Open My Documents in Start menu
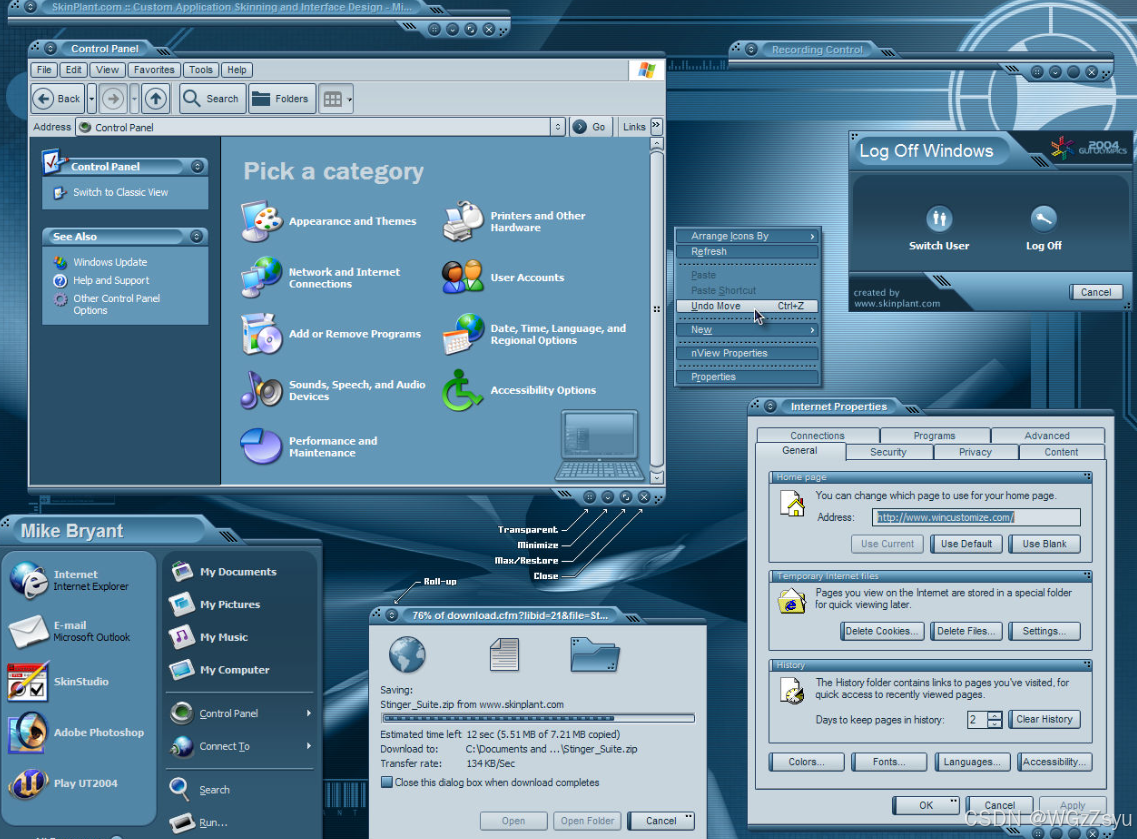The image size is (1137, 839). [223, 571]
